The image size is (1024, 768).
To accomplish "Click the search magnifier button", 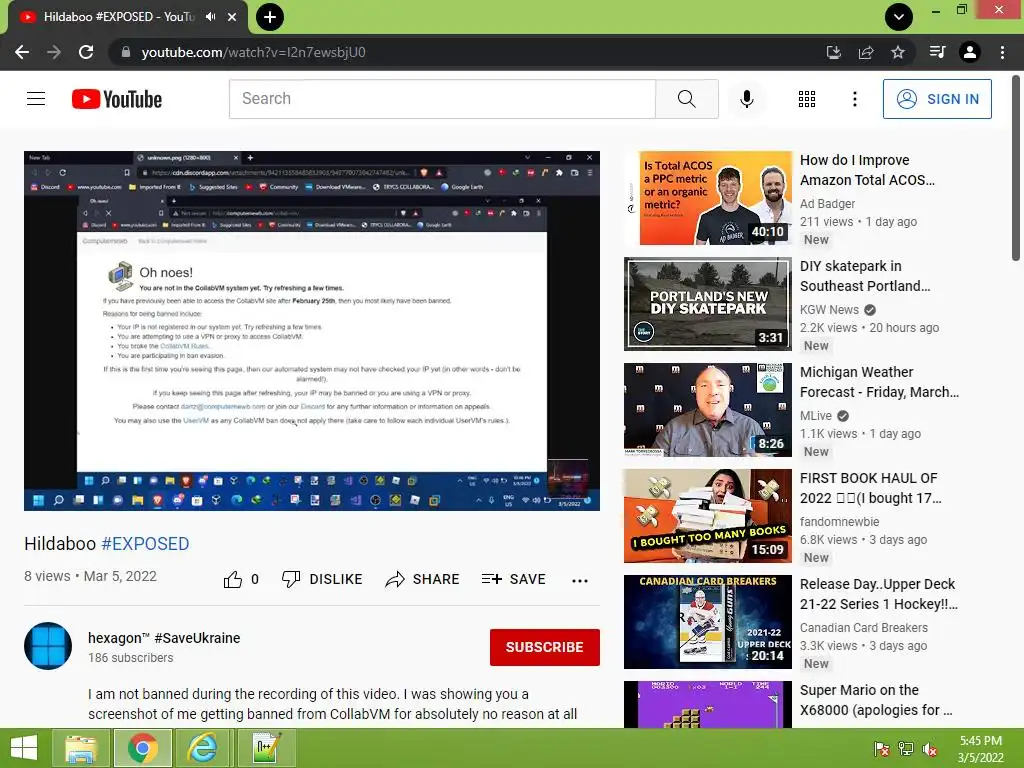I will [x=686, y=99].
